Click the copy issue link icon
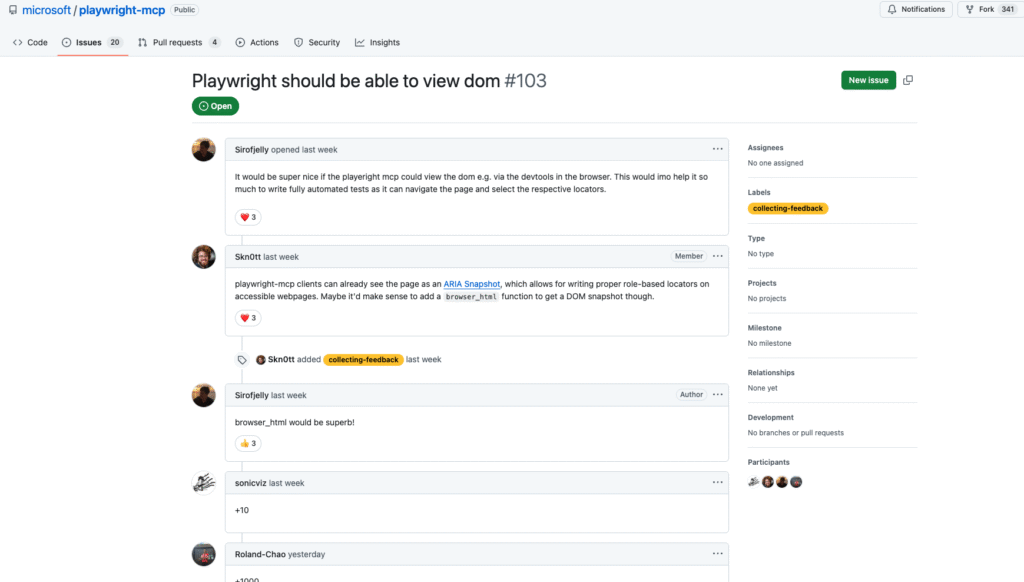The height and width of the screenshot is (582, 1024). pyautogui.click(x=908, y=80)
